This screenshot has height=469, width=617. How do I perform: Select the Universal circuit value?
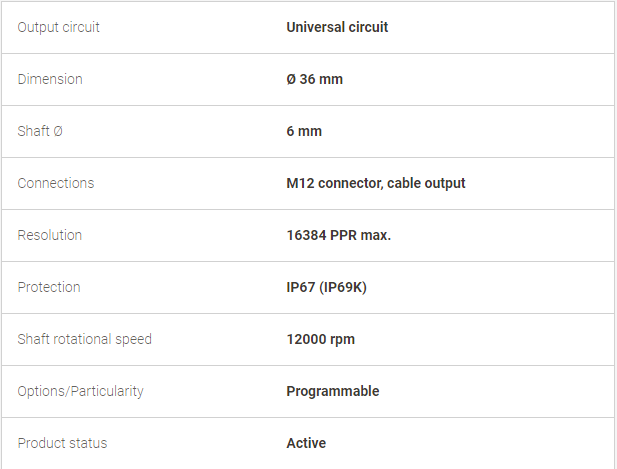click(337, 27)
